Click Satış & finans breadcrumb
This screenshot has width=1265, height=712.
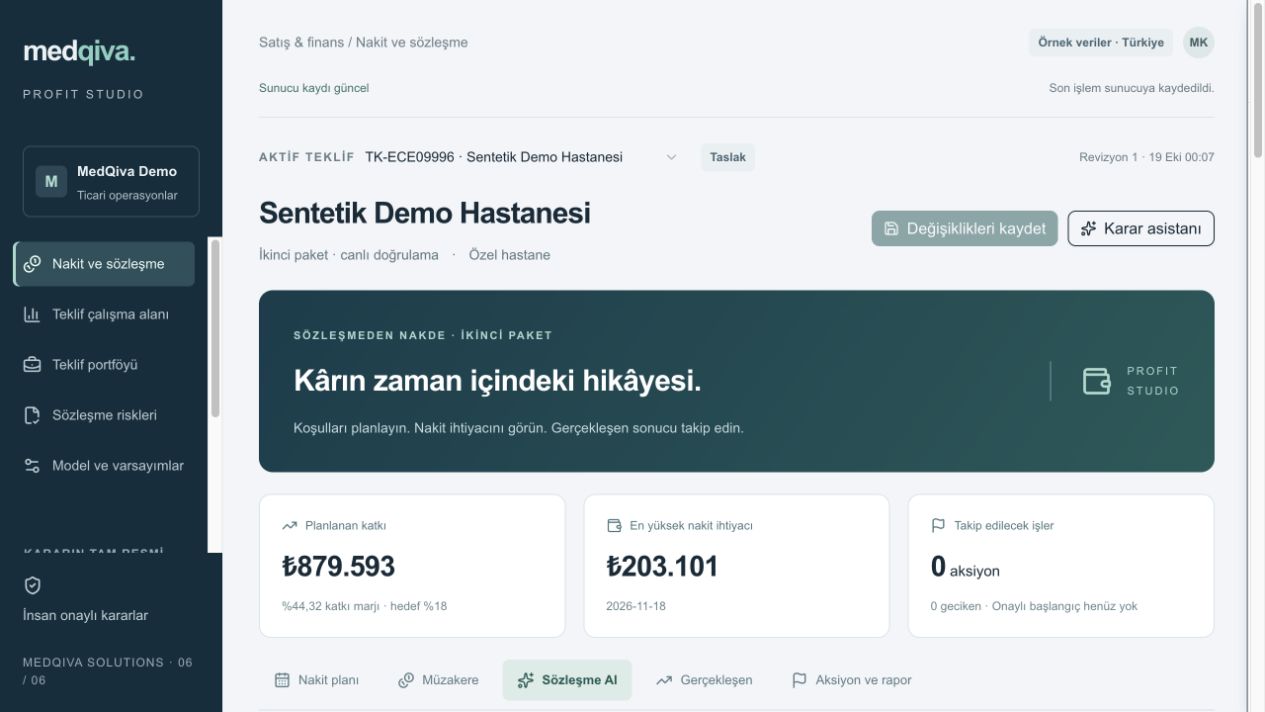301,43
